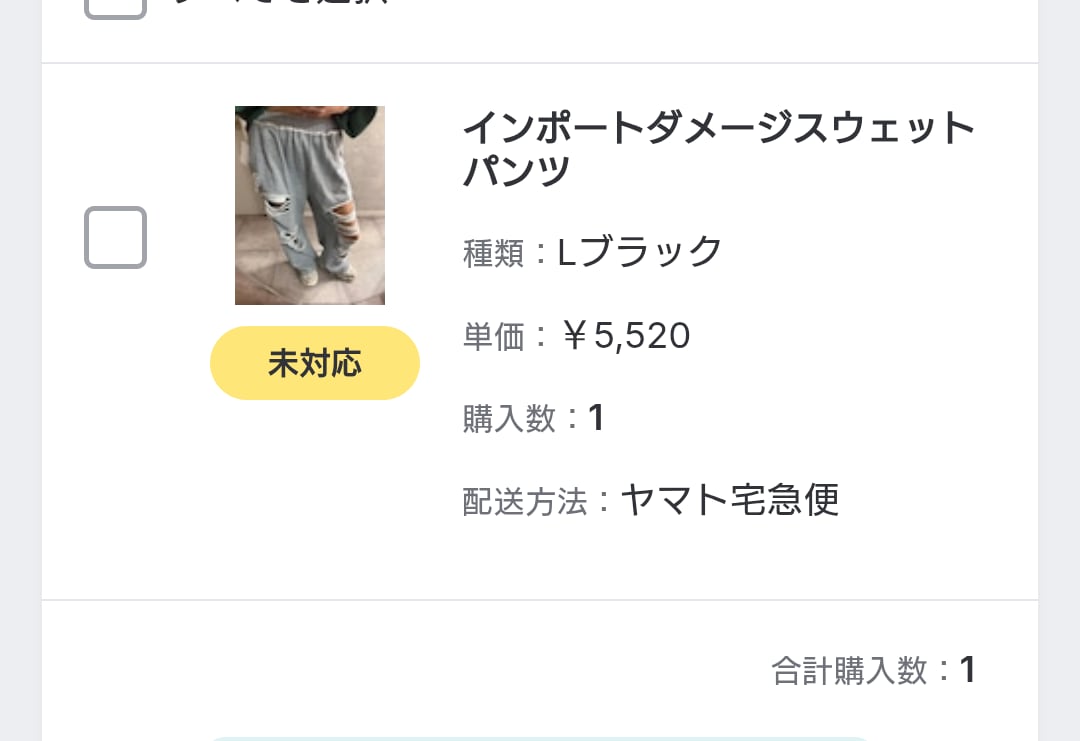Image resolution: width=1080 pixels, height=741 pixels.
Task: Click the select-all label text at top
Action: click(x=280, y=4)
